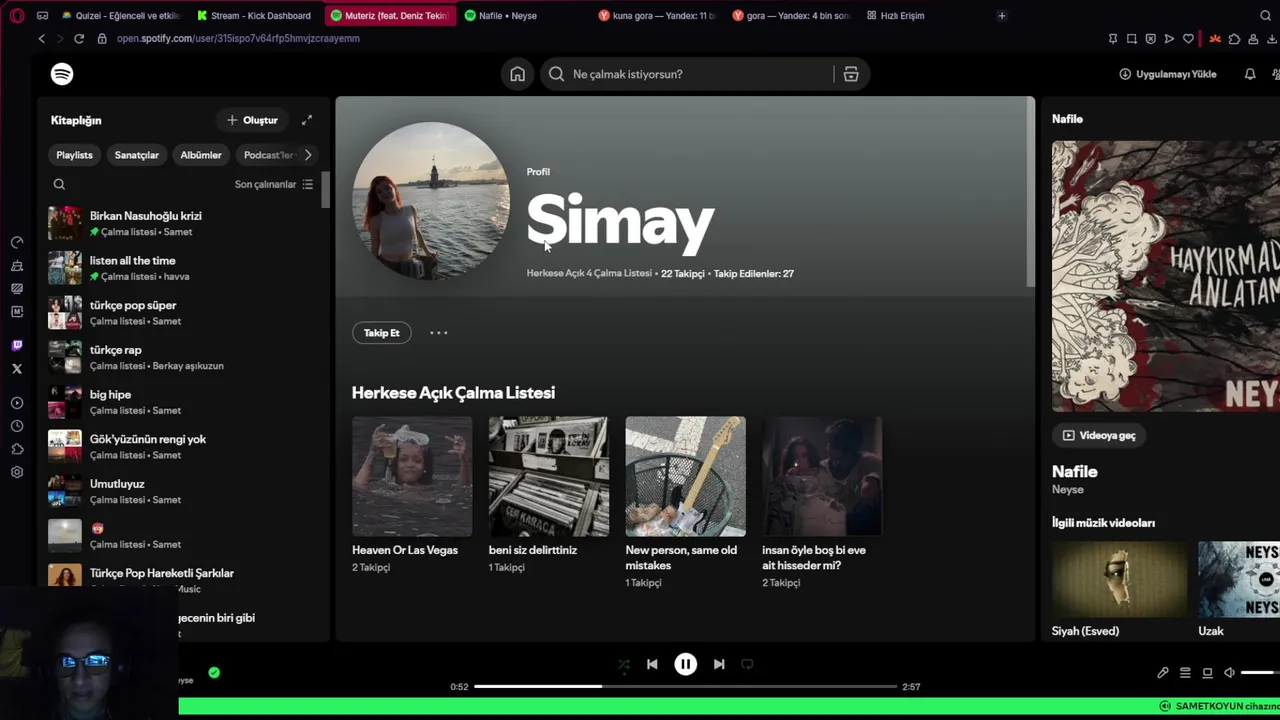This screenshot has height=720, width=1280.
Task: Go back in browser history
Action: pyautogui.click(x=41, y=38)
